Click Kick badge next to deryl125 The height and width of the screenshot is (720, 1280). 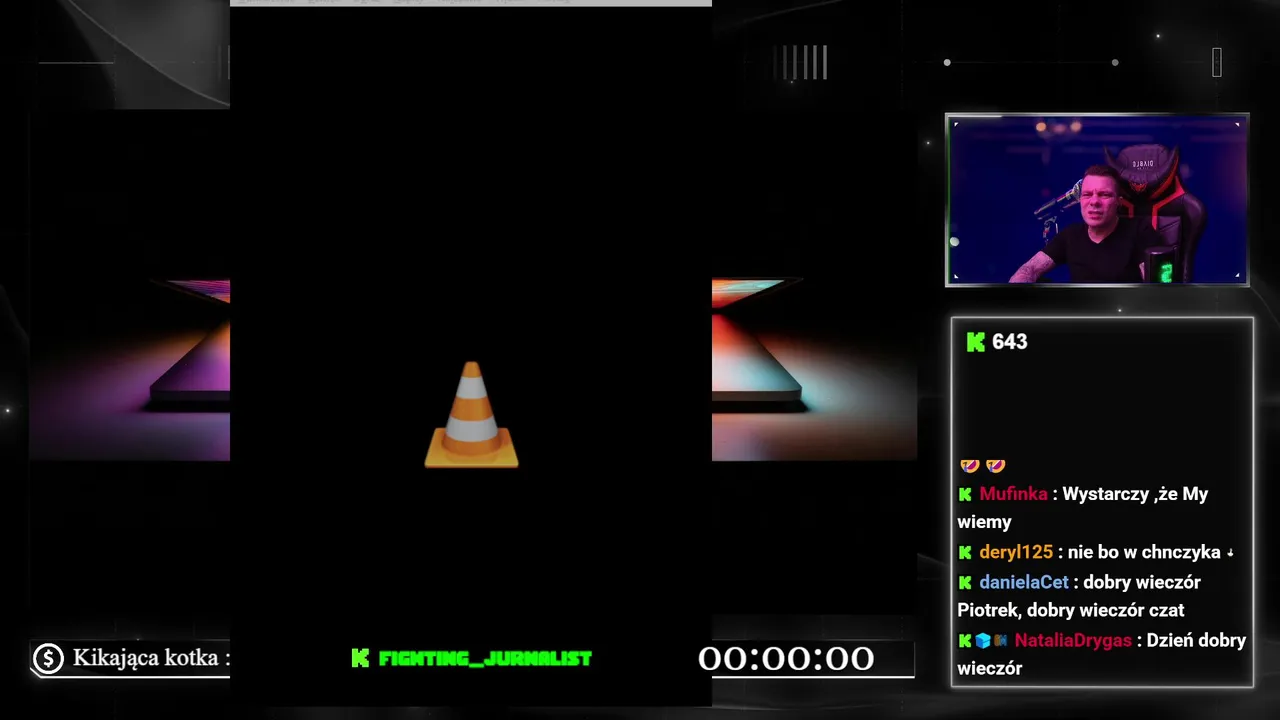point(965,552)
